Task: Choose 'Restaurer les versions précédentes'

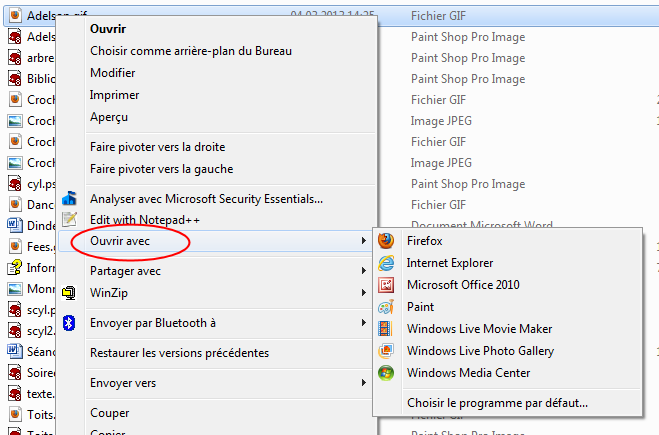Action: pos(179,353)
